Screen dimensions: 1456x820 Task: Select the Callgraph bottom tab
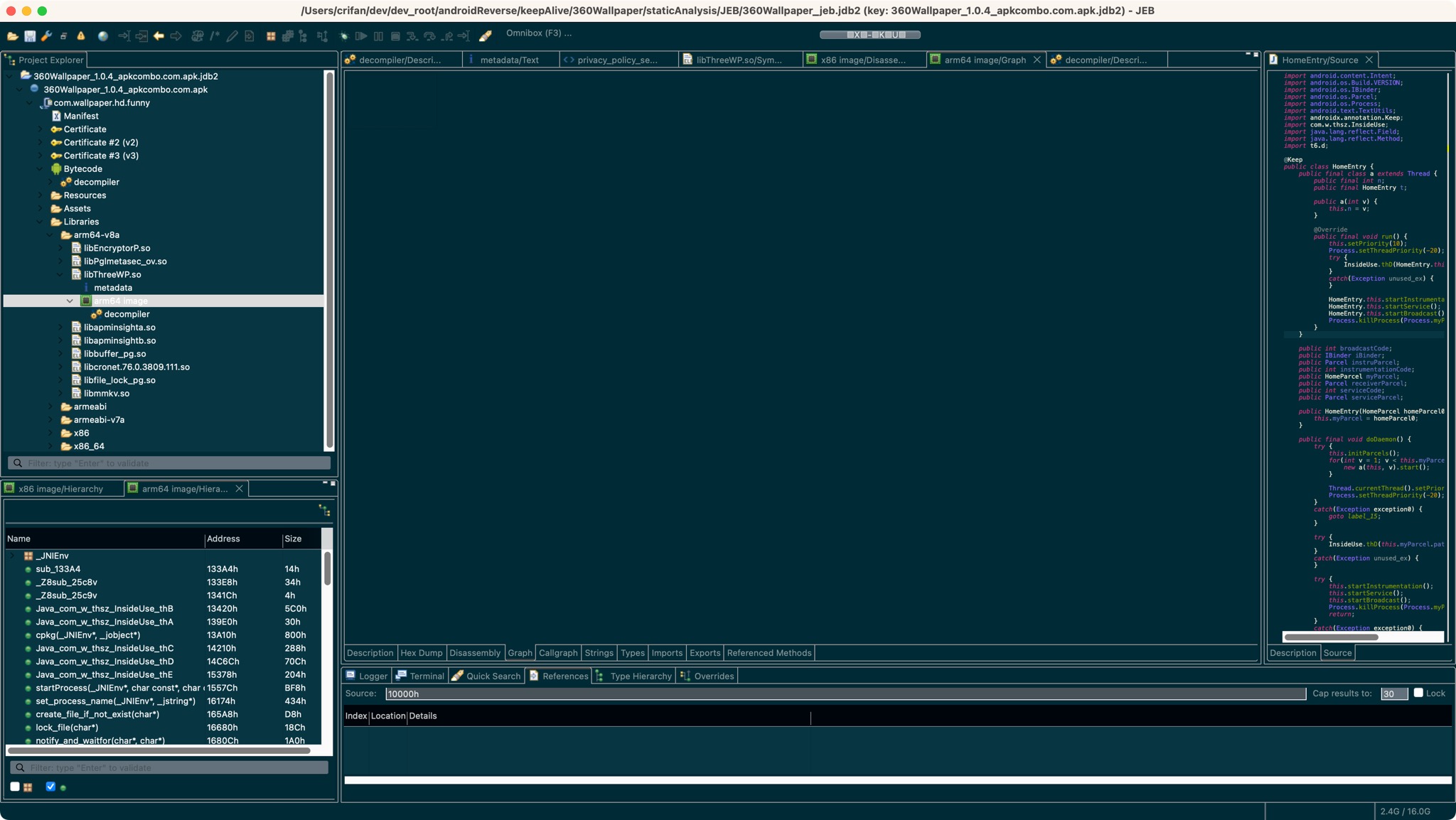pyautogui.click(x=558, y=652)
